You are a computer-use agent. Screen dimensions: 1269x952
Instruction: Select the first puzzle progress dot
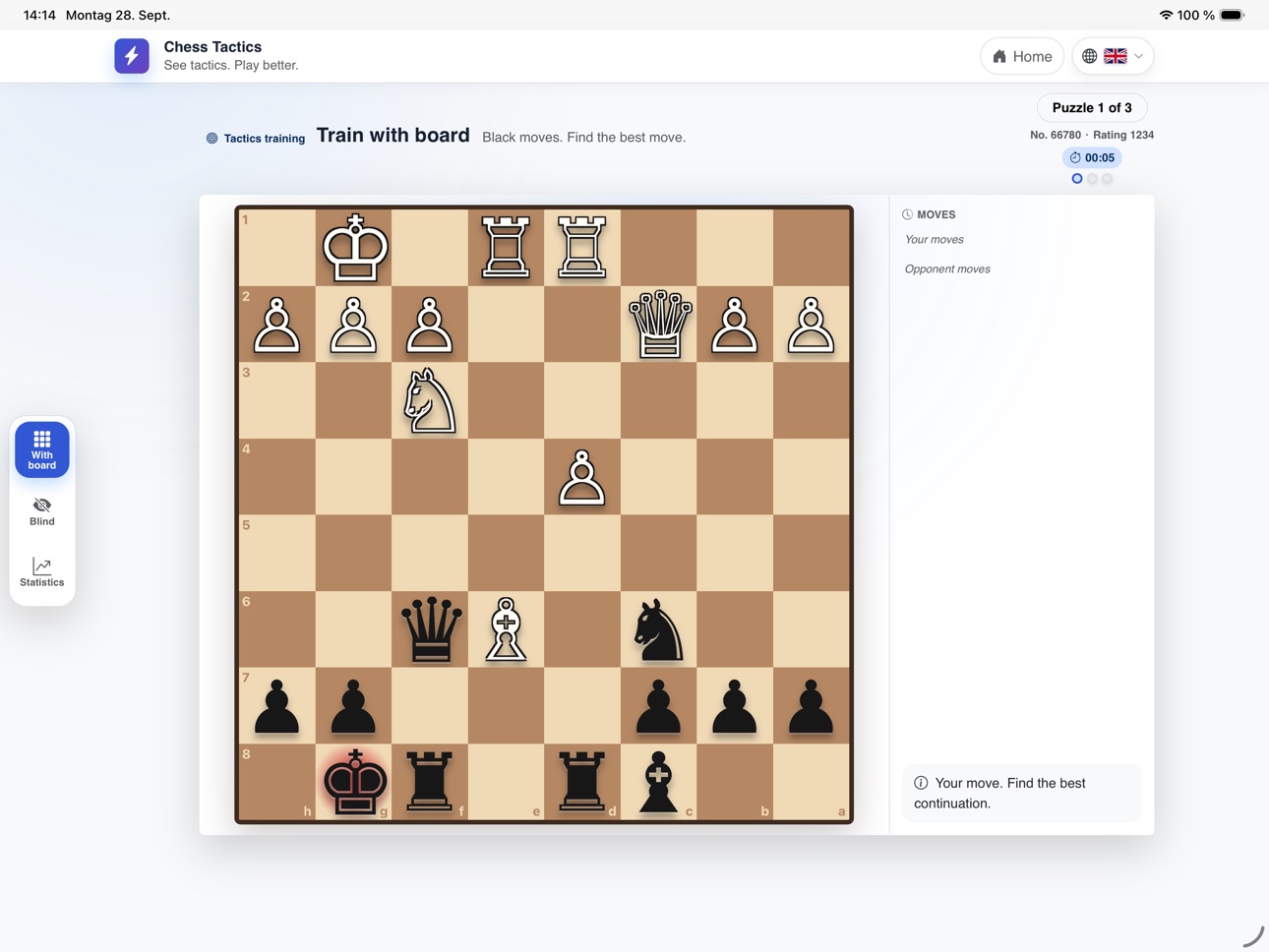1077,179
